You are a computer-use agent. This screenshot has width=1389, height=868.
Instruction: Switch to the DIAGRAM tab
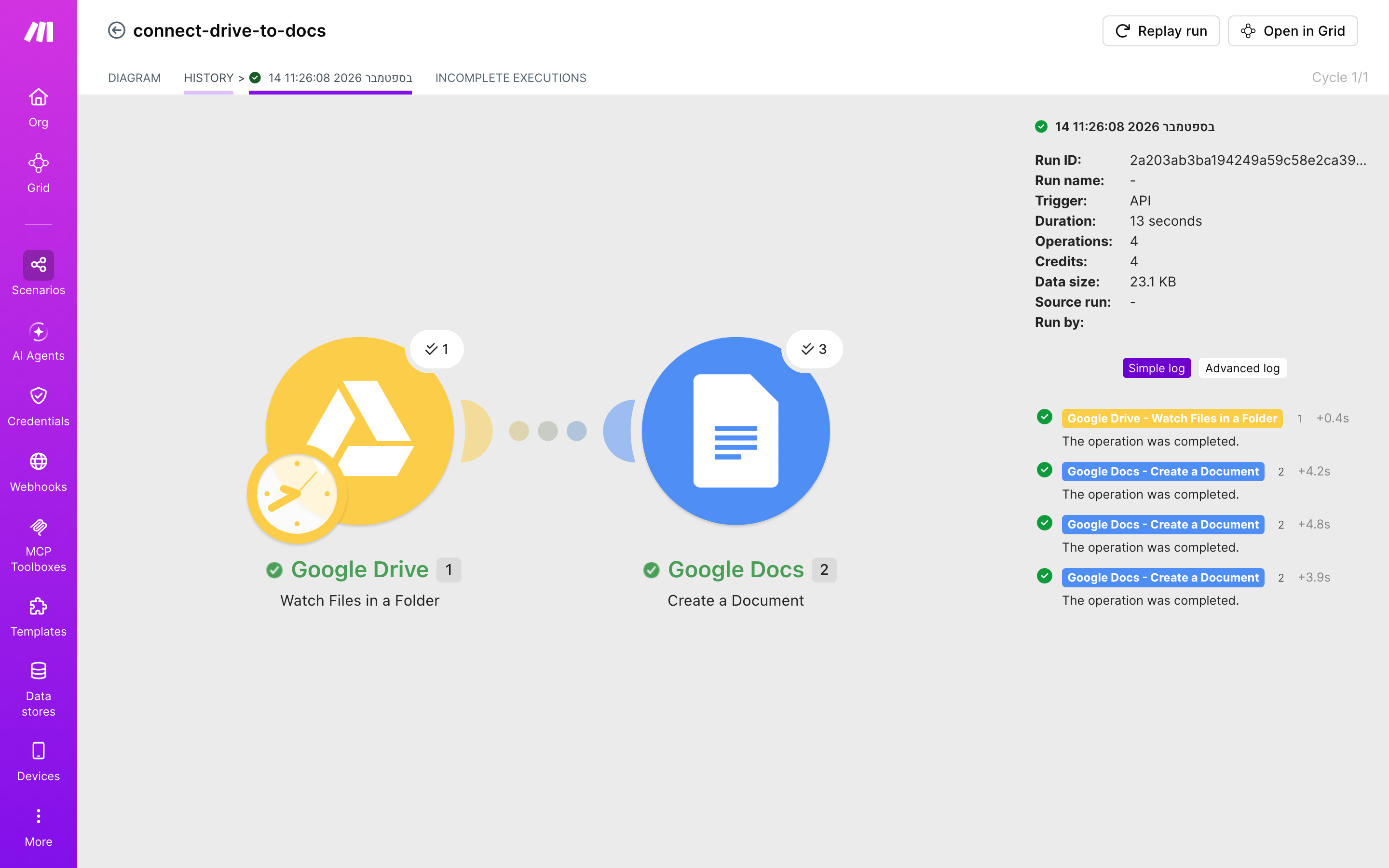tap(134, 78)
